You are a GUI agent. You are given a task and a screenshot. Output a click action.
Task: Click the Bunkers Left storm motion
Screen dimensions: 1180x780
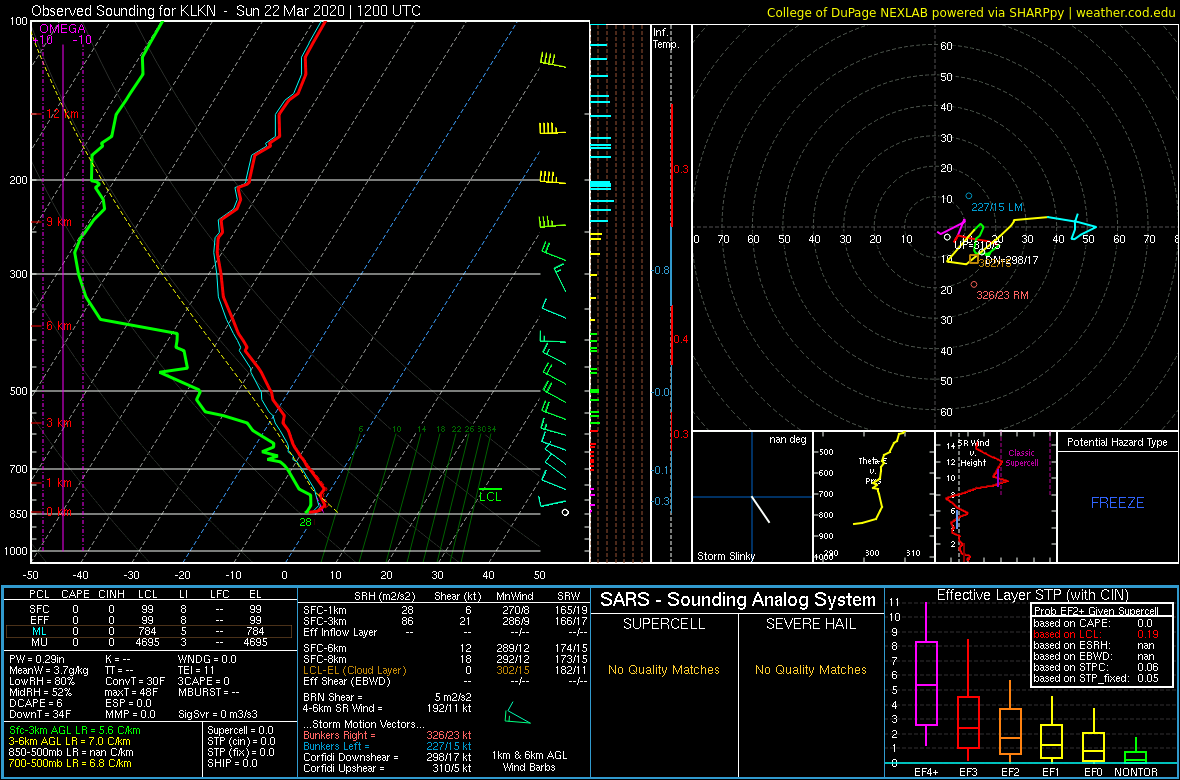387,746
